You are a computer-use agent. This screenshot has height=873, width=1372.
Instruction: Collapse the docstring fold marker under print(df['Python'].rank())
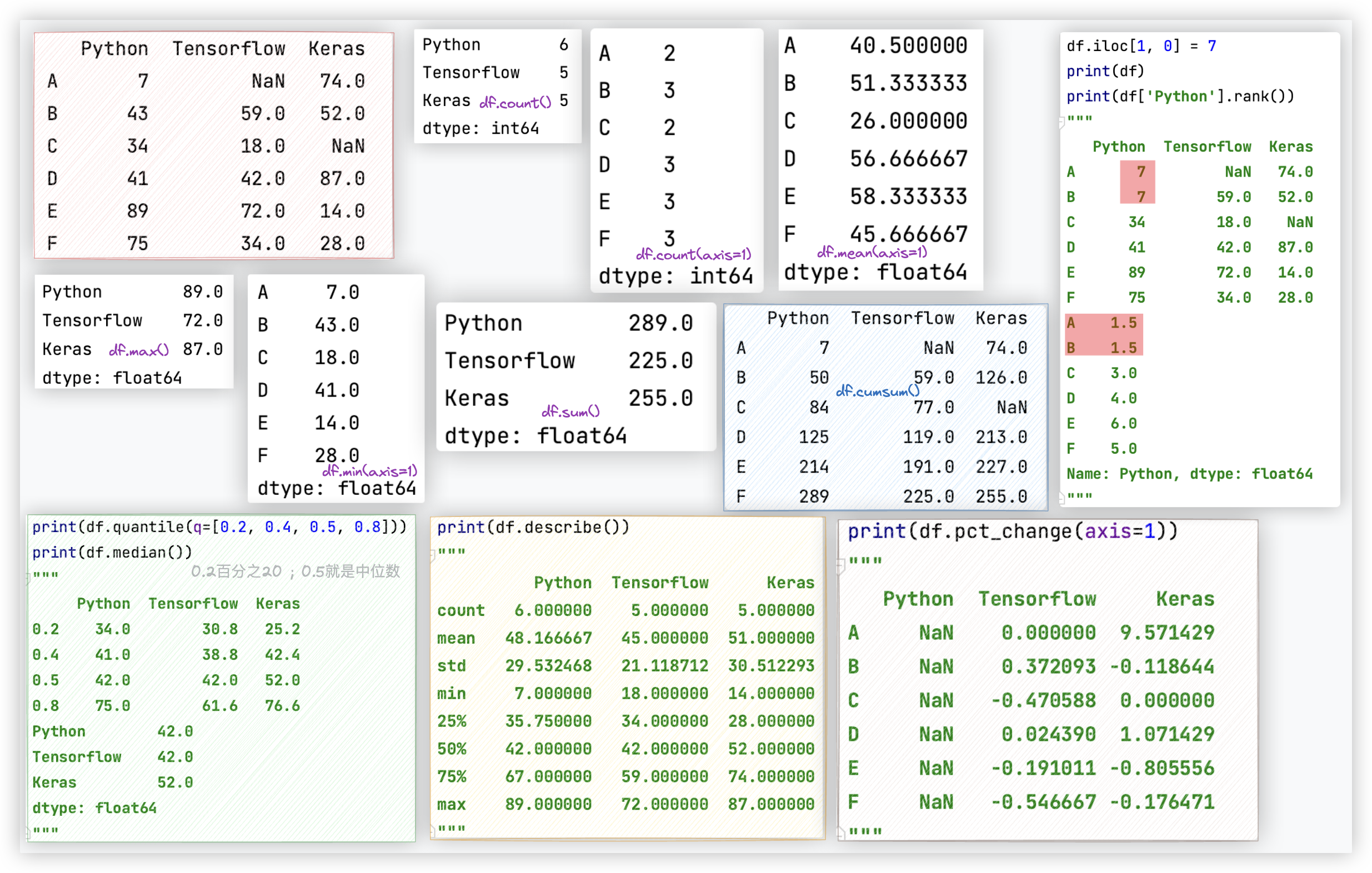tap(1061, 122)
